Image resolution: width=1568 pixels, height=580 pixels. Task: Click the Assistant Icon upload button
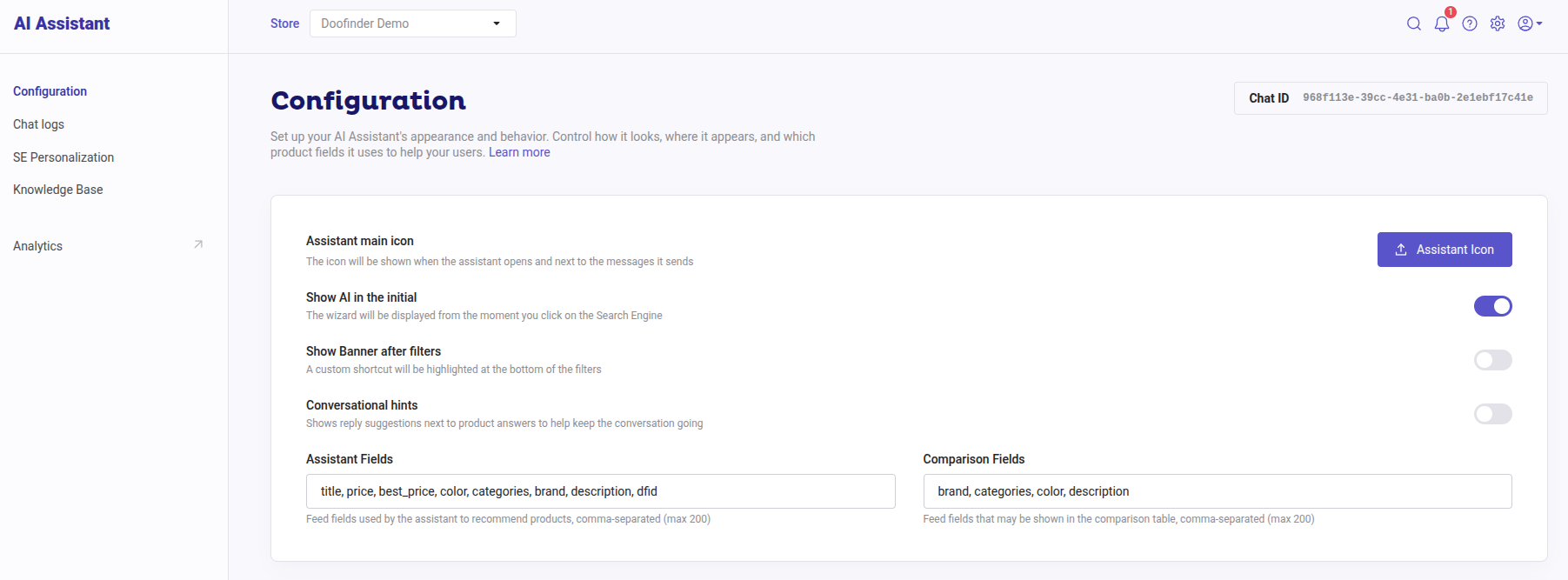[x=1445, y=250]
